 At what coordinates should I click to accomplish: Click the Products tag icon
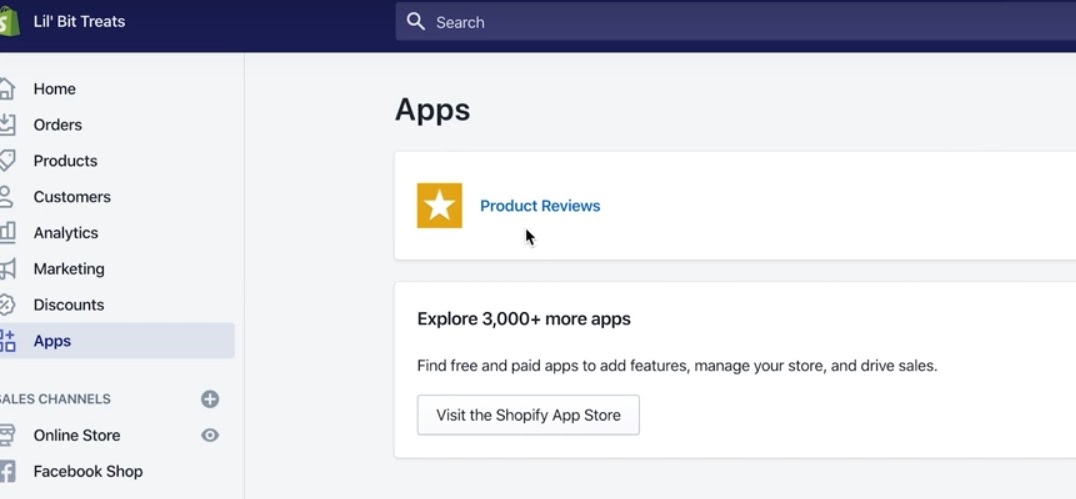6,161
